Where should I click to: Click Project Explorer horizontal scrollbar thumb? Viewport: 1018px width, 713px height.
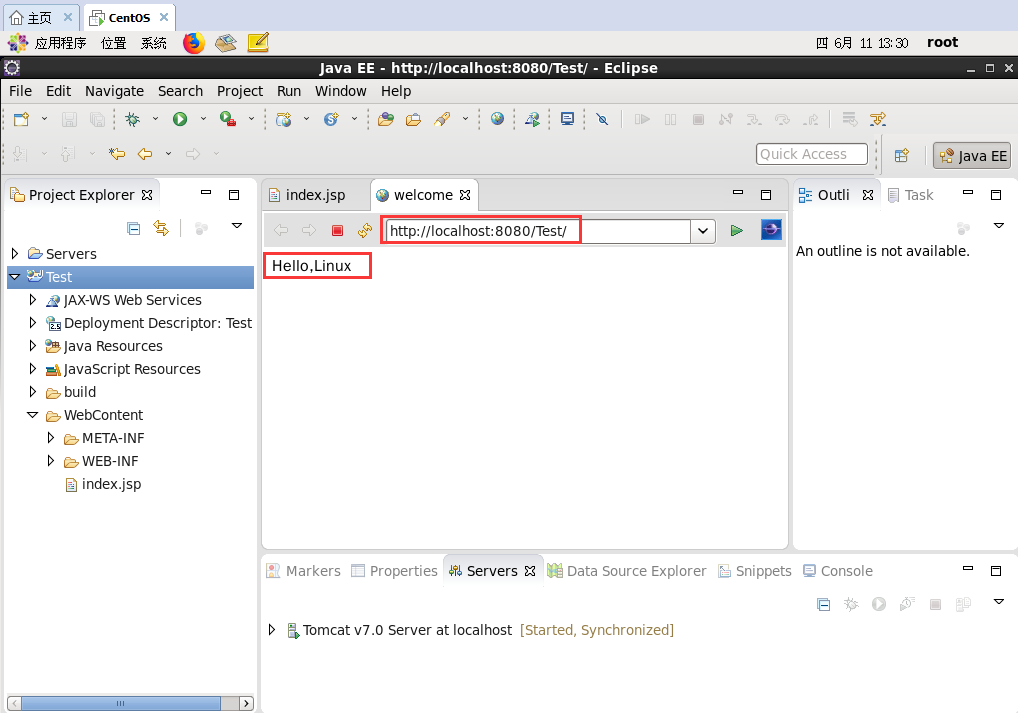point(120,703)
